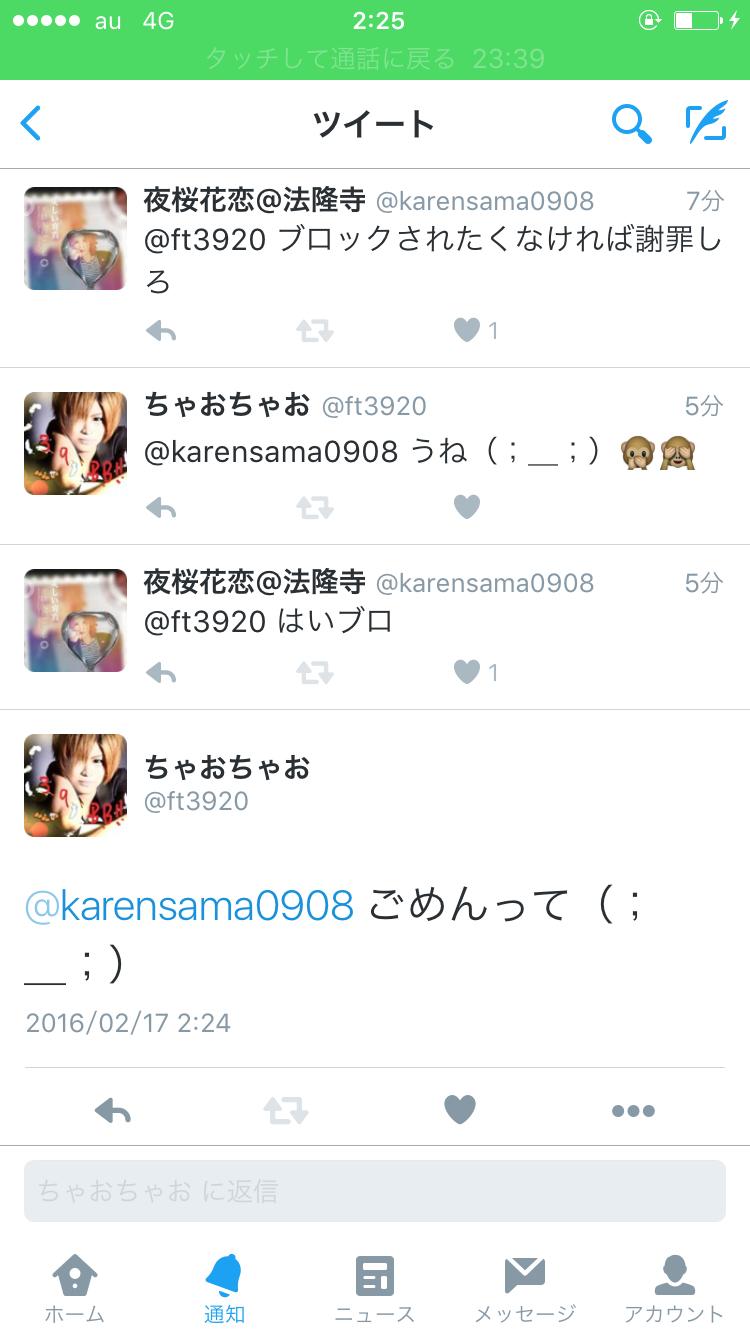Open 夜桜花恋 avatar on first tweet
The width and height of the screenshot is (750, 1334).
tap(76, 239)
